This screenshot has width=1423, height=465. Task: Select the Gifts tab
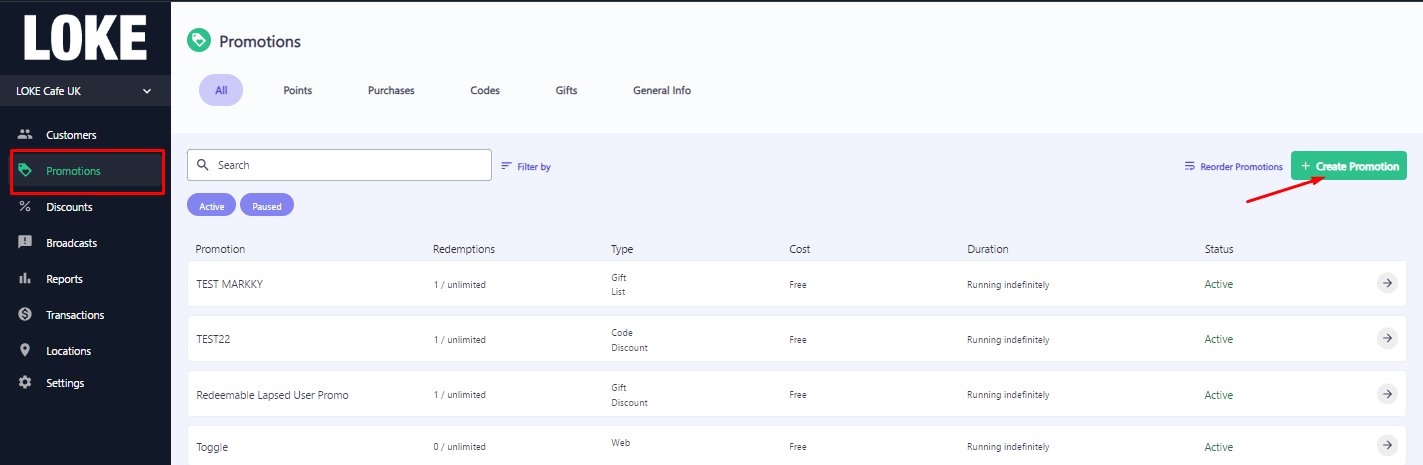(566, 90)
